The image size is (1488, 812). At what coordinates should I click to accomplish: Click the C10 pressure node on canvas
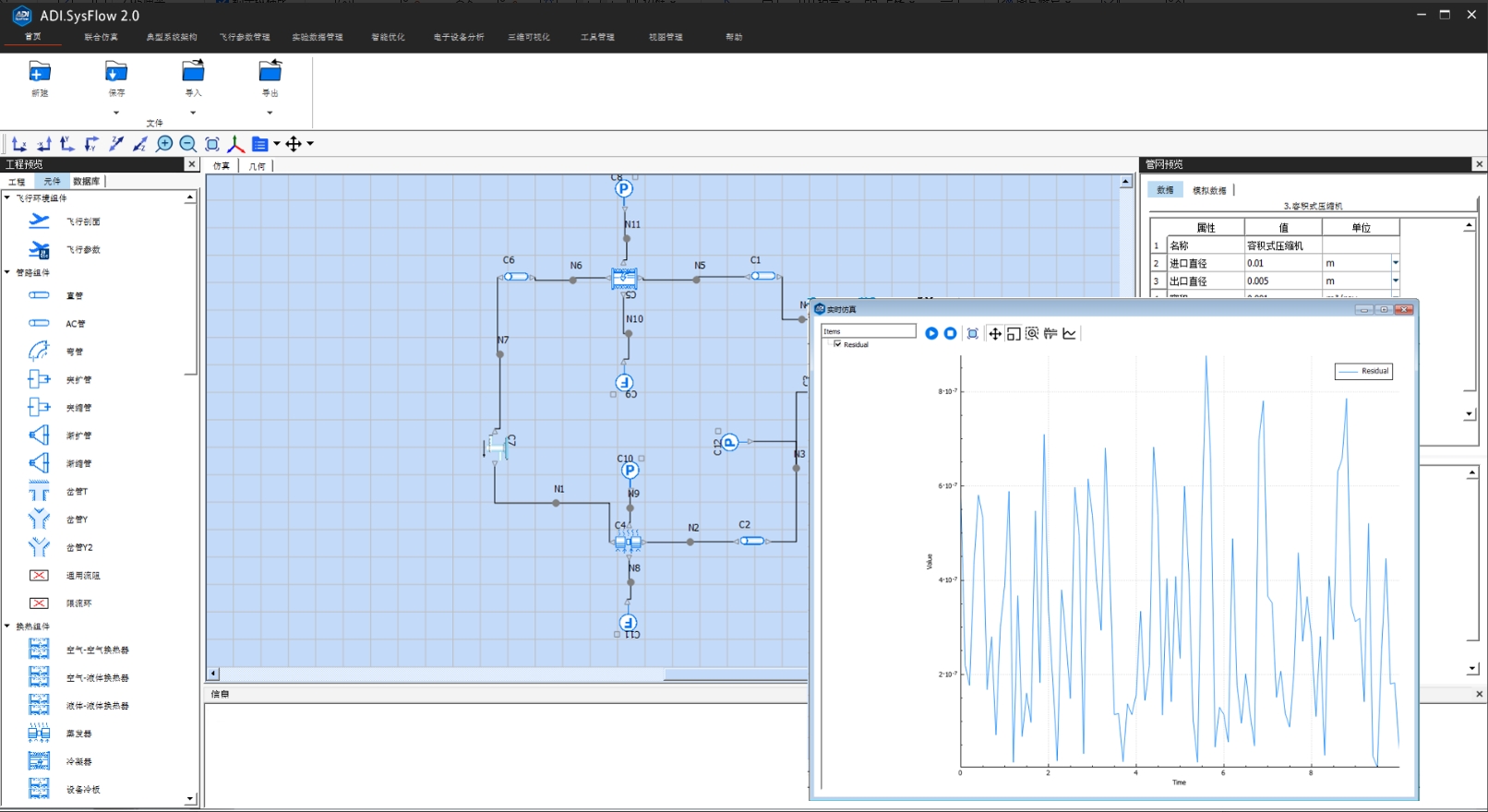click(x=630, y=470)
